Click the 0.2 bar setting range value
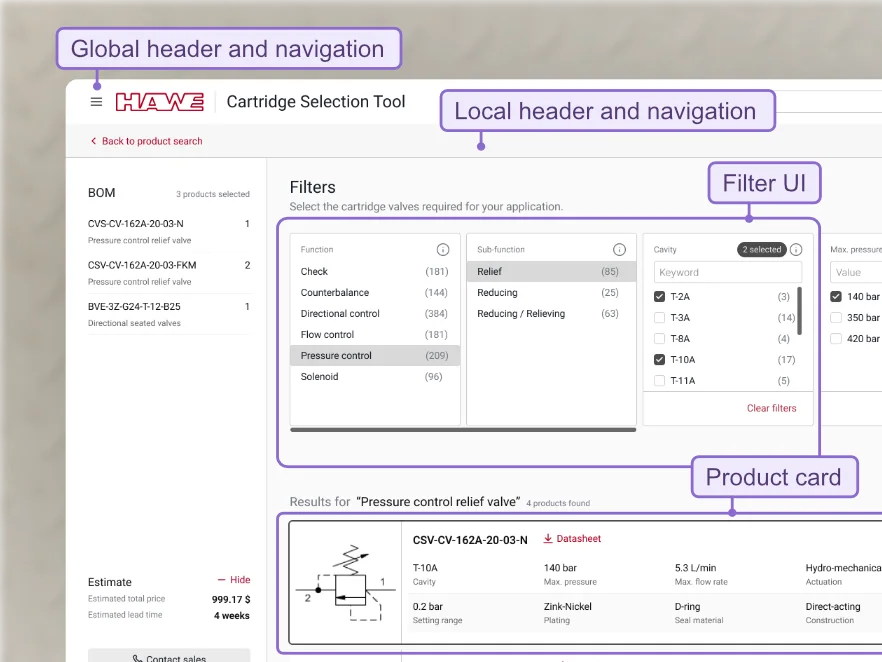The image size is (882, 662). pos(428,606)
